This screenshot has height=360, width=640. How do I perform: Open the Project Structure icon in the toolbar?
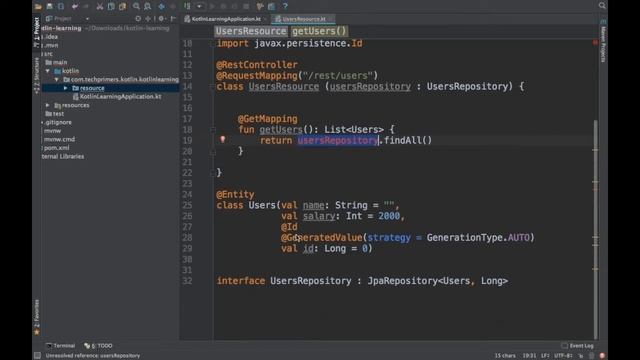click(x=271, y=6)
